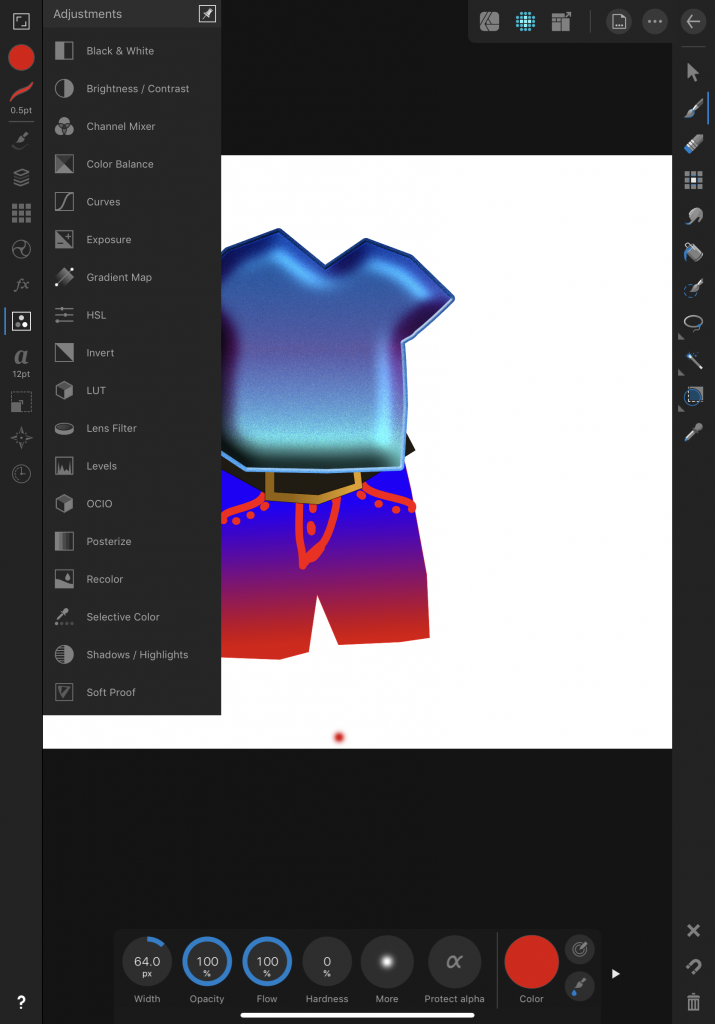Select the Color Picker eyedropper tool
Image resolution: width=715 pixels, height=1024 pixels.
coord(693,432)
